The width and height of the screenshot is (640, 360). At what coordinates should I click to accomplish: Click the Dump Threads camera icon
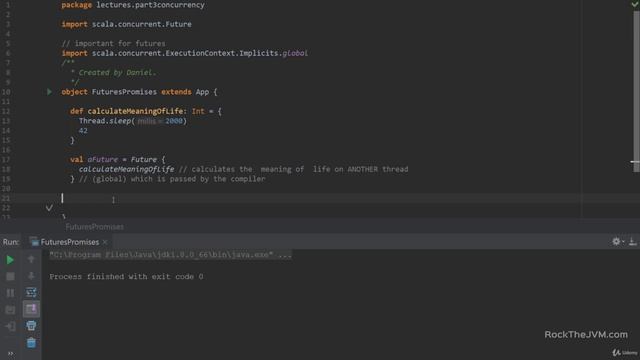pos(10,310)
